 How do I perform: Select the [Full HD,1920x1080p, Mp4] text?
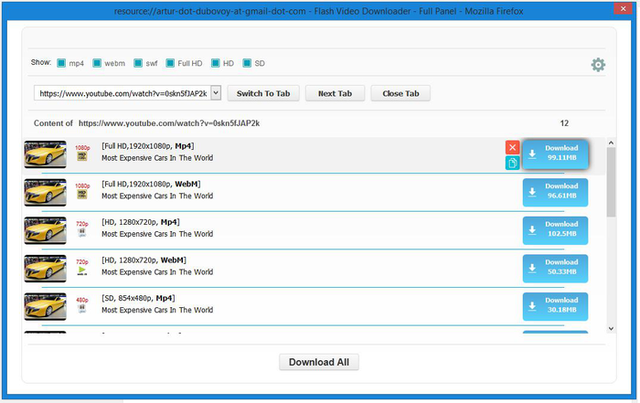148,146
